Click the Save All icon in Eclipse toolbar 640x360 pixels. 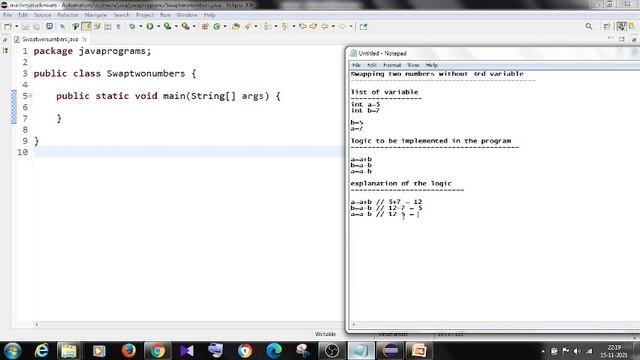click(x=36, y=27)
